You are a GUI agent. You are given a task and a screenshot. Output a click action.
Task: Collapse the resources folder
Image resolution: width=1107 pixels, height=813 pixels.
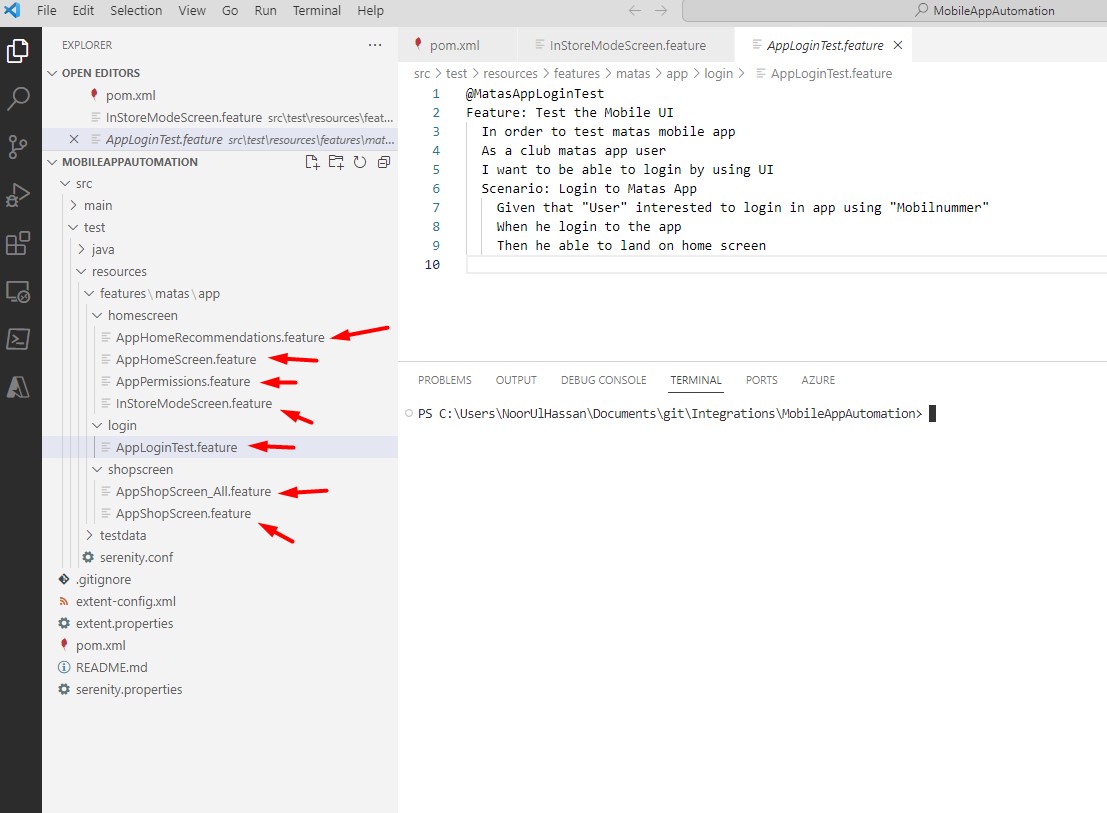(x=81, y=271)
